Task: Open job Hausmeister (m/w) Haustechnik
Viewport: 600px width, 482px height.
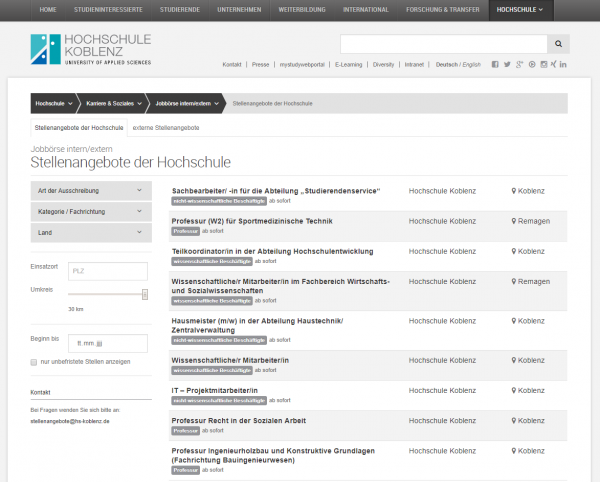Action: pos(257,325)
